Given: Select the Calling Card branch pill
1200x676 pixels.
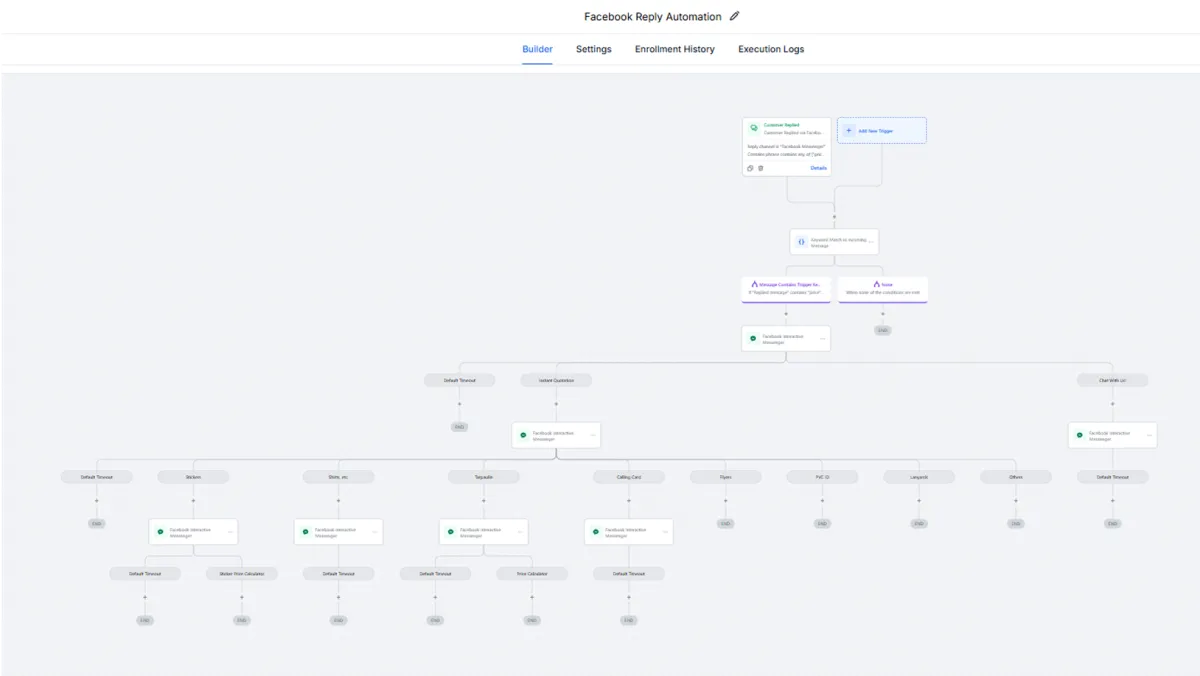Looking at the screenshot, I should (x=629, y=477).
